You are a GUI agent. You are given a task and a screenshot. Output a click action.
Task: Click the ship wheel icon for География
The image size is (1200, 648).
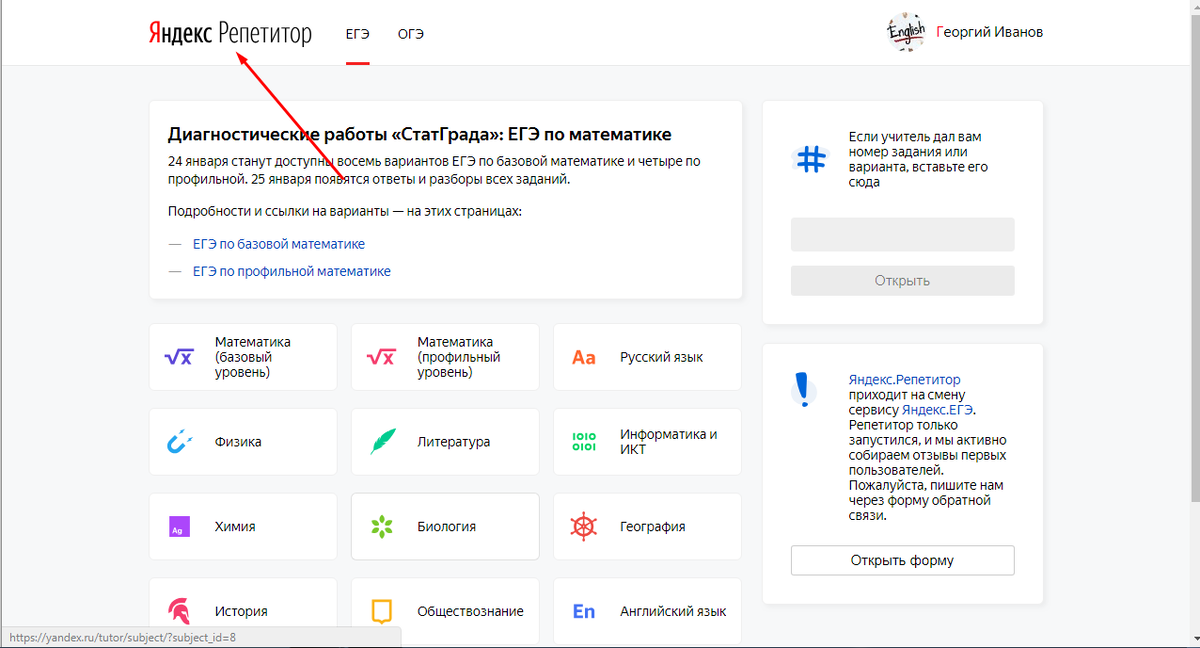(584, 526)
